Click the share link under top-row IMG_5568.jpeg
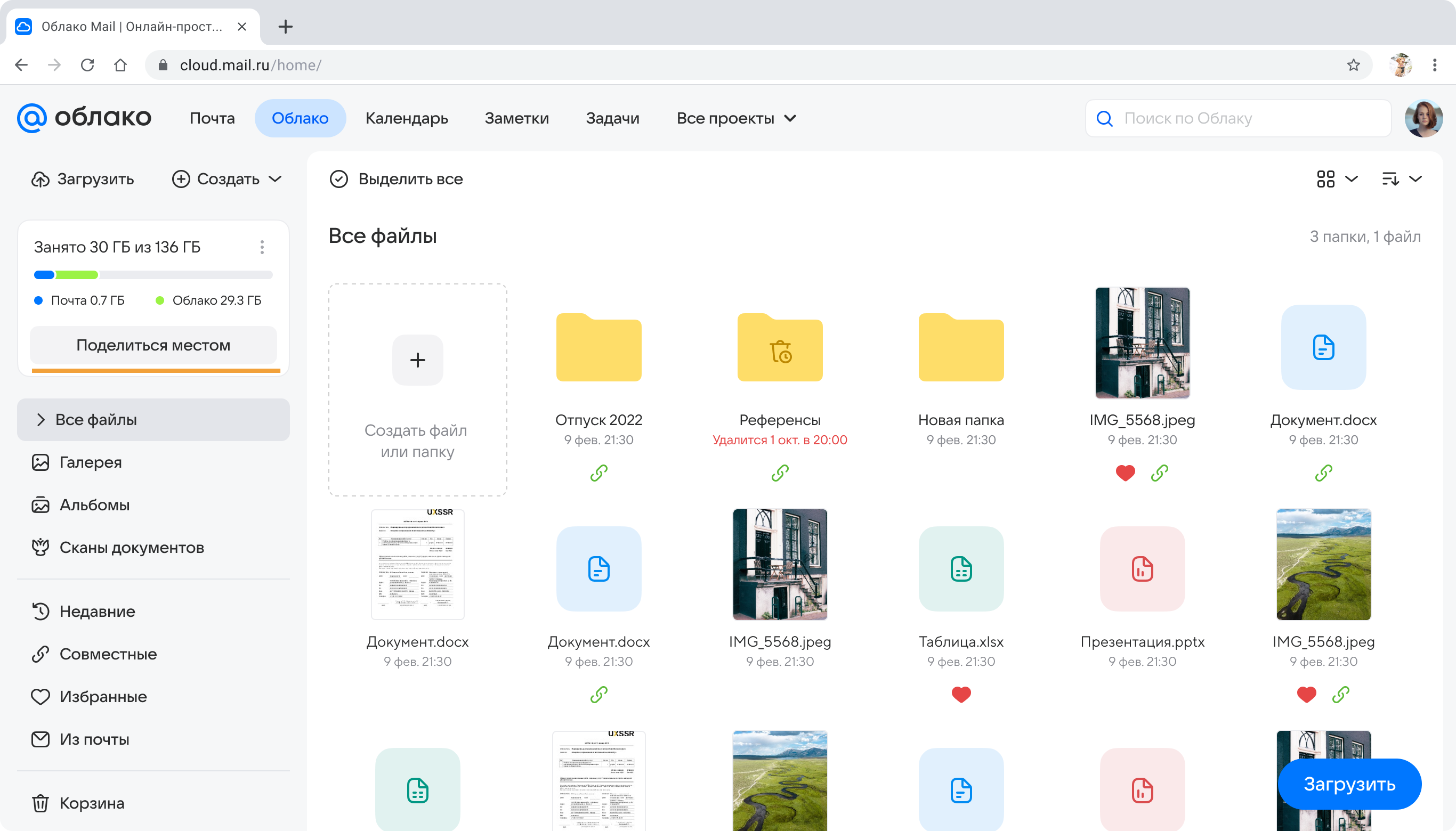This screenshot has width=1456, height=831. pyautogui.click(x=1159, y=472)
